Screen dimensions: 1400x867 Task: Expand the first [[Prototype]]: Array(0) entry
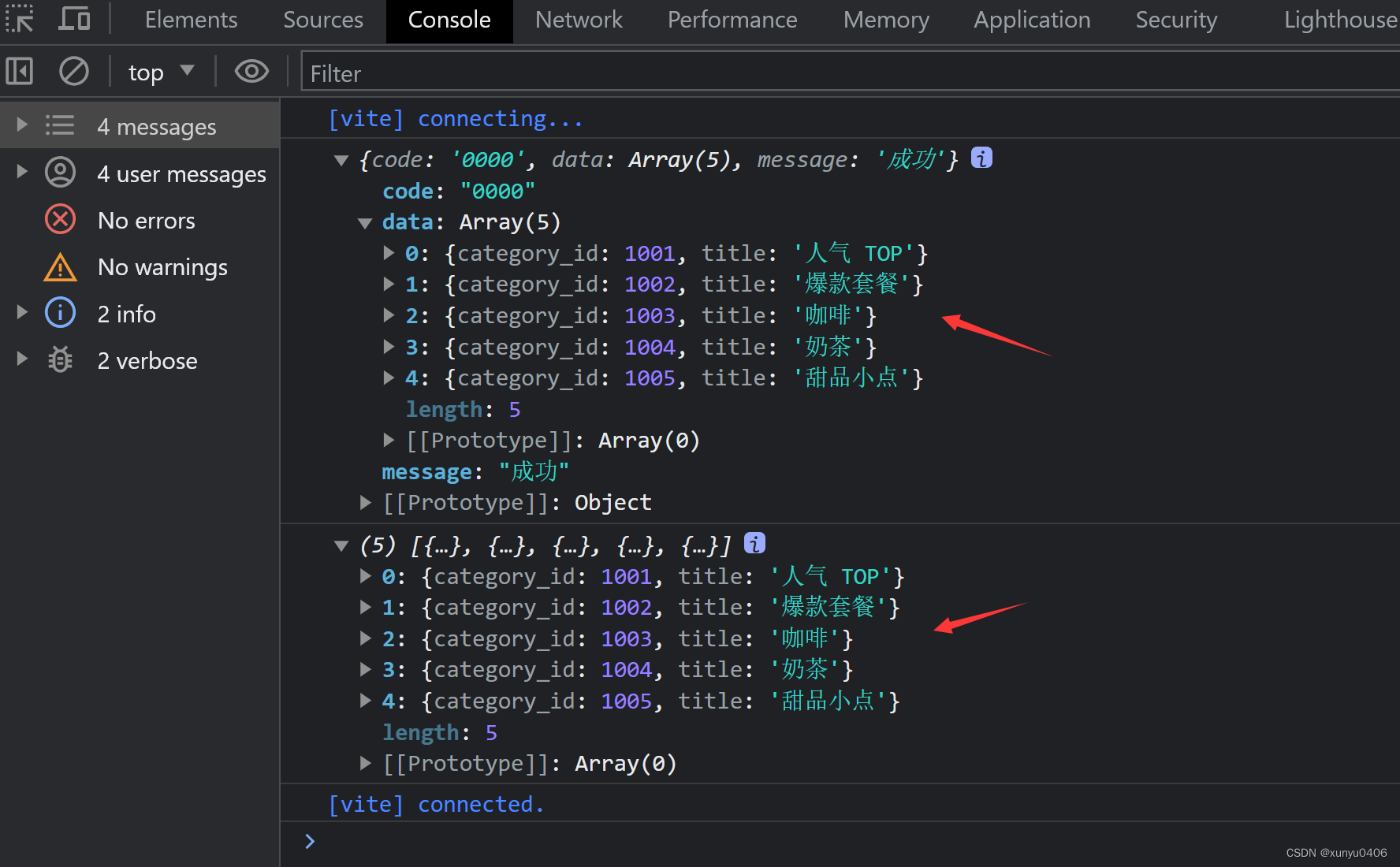389,440
